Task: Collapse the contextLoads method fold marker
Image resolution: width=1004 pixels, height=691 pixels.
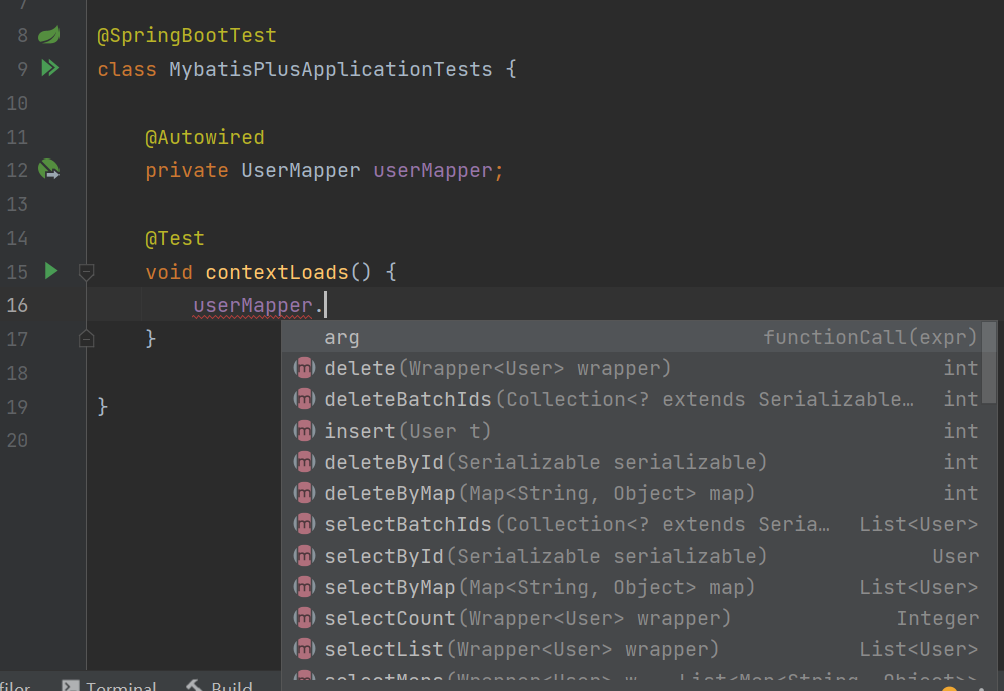Action: (86, 272)
